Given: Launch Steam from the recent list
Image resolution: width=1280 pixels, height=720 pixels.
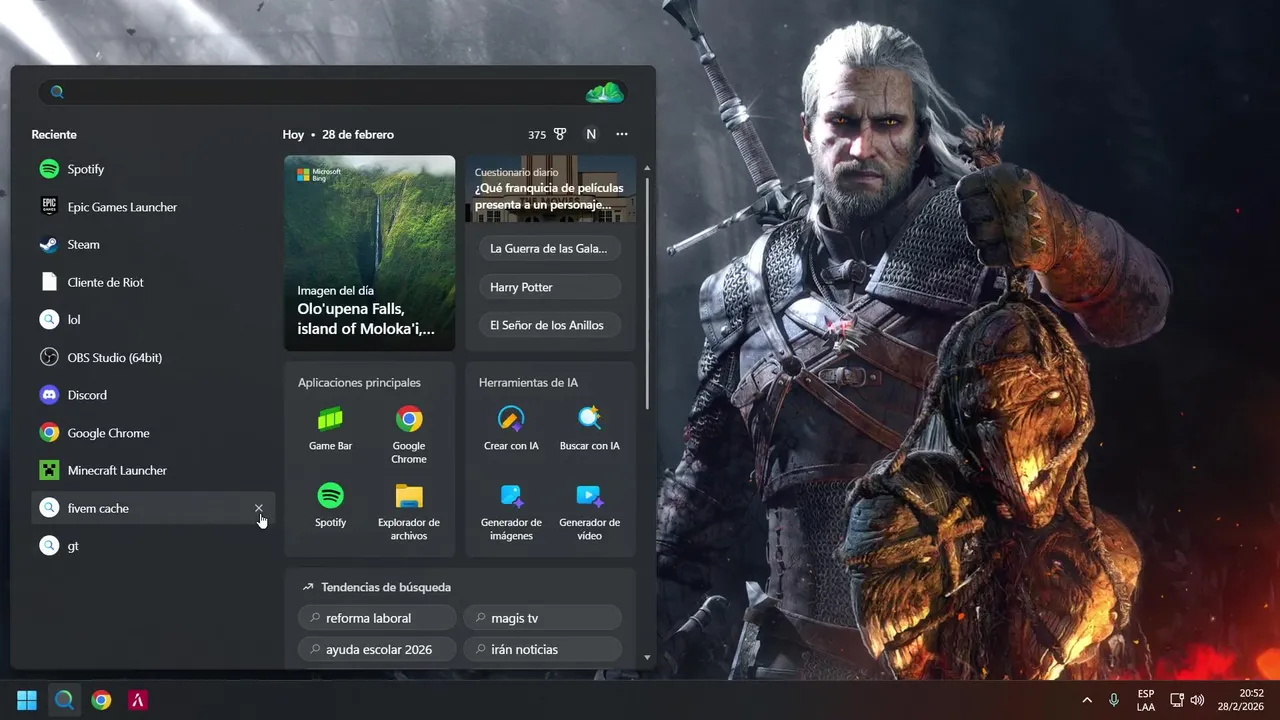Looking at the screenshot, I should tap(153, 244).
